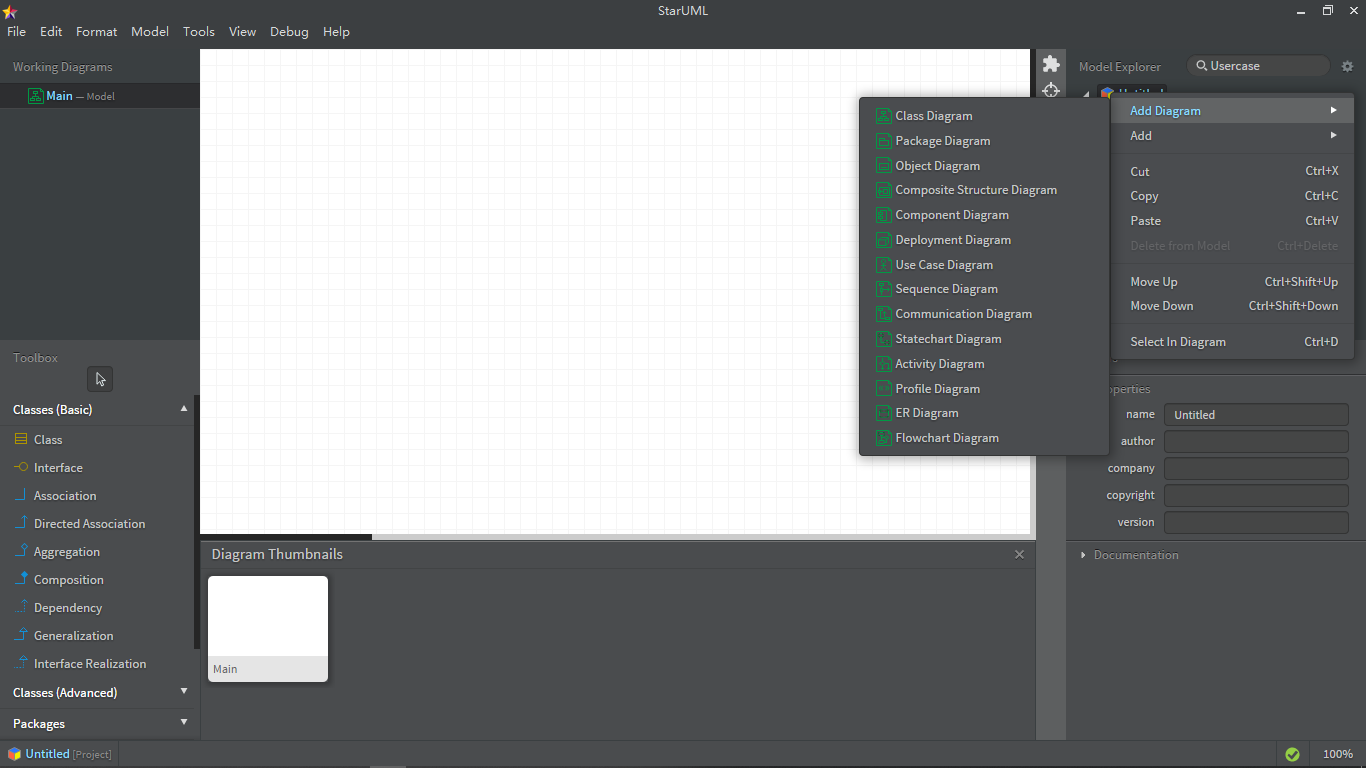The height and width of the screenshot is (768, 1366).
Task: Click the company input field
Action: point(1256,468)
